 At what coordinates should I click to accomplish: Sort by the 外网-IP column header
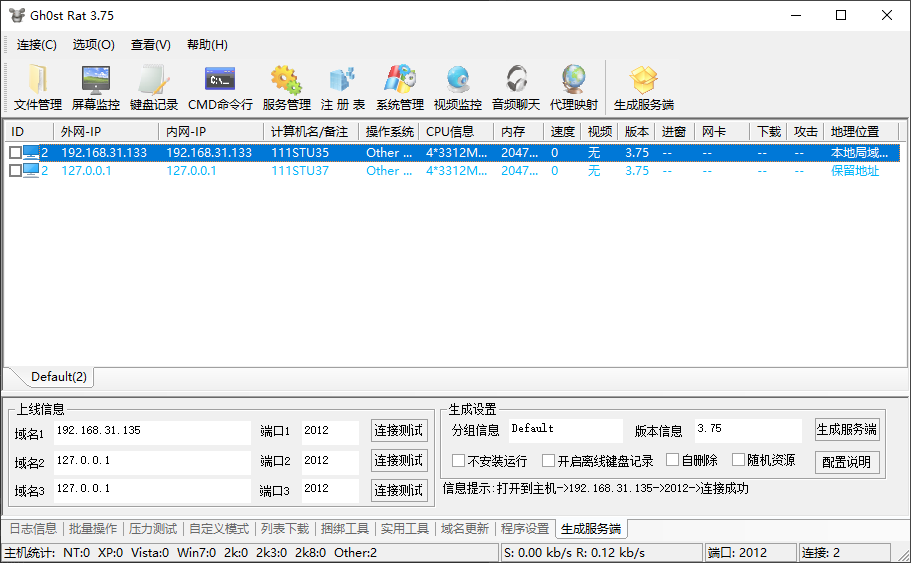pyautogui.click(x=106, y=132)
